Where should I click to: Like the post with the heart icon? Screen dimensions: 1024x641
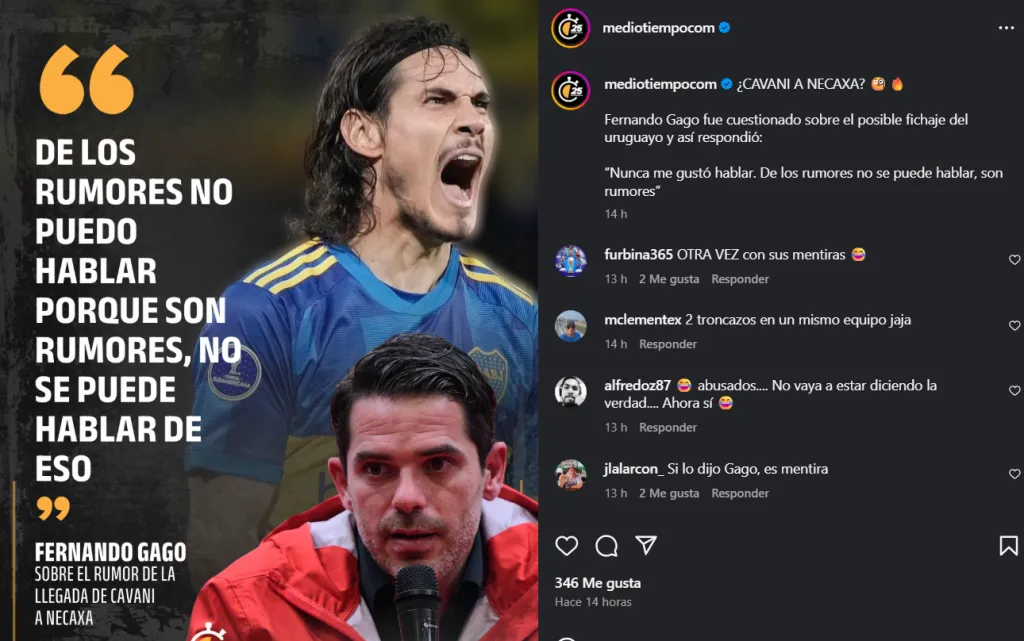[566, 546]
